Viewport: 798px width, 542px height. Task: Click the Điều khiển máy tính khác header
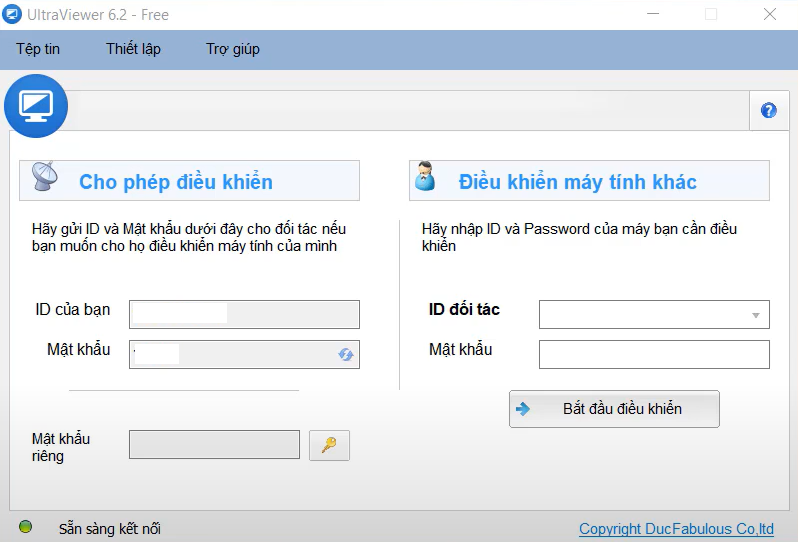[589, 181]
